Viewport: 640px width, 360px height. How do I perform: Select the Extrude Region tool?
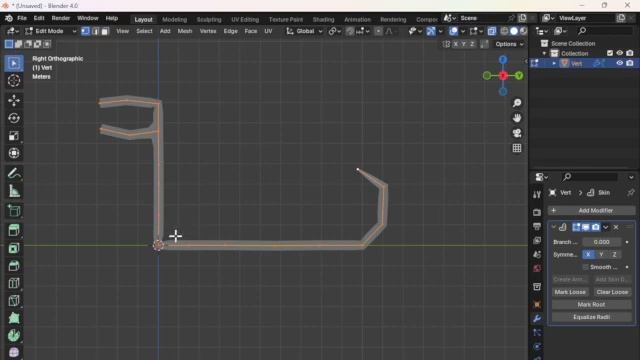pos(14,230)
